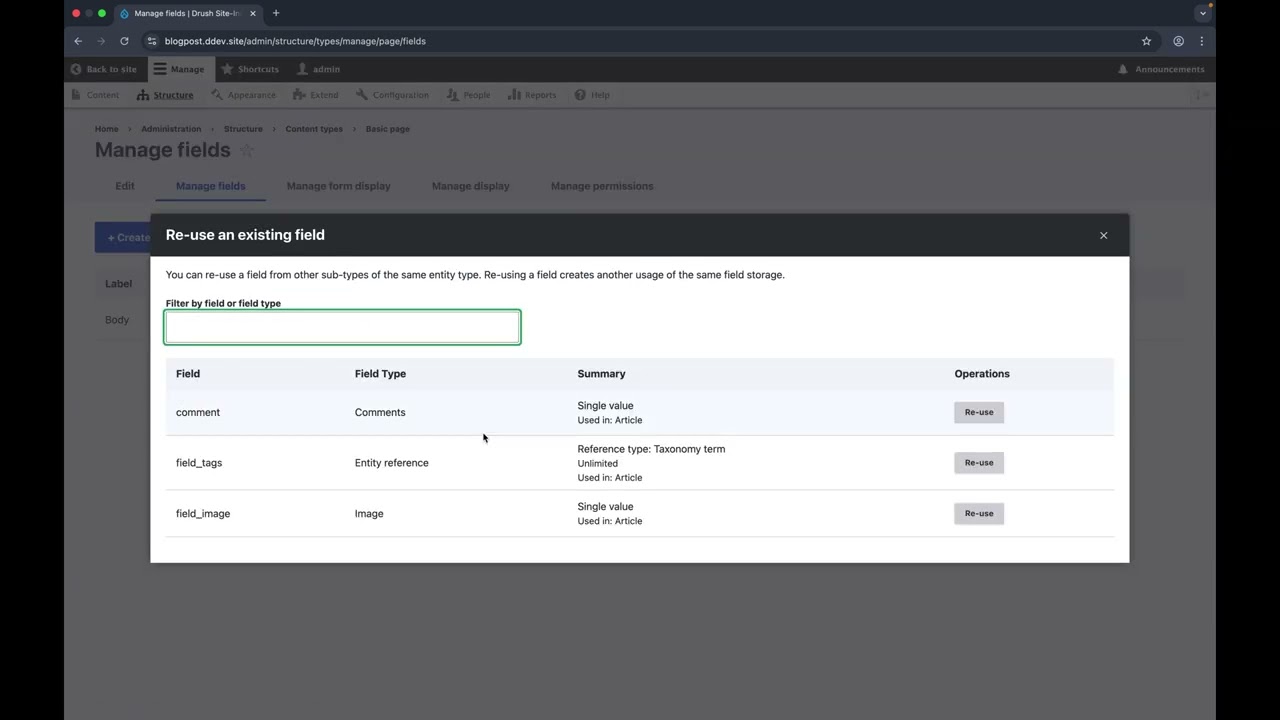The image size is (1280, 720).
Task: Go to Home breadcrumb
Action: [x=106, y=129]
